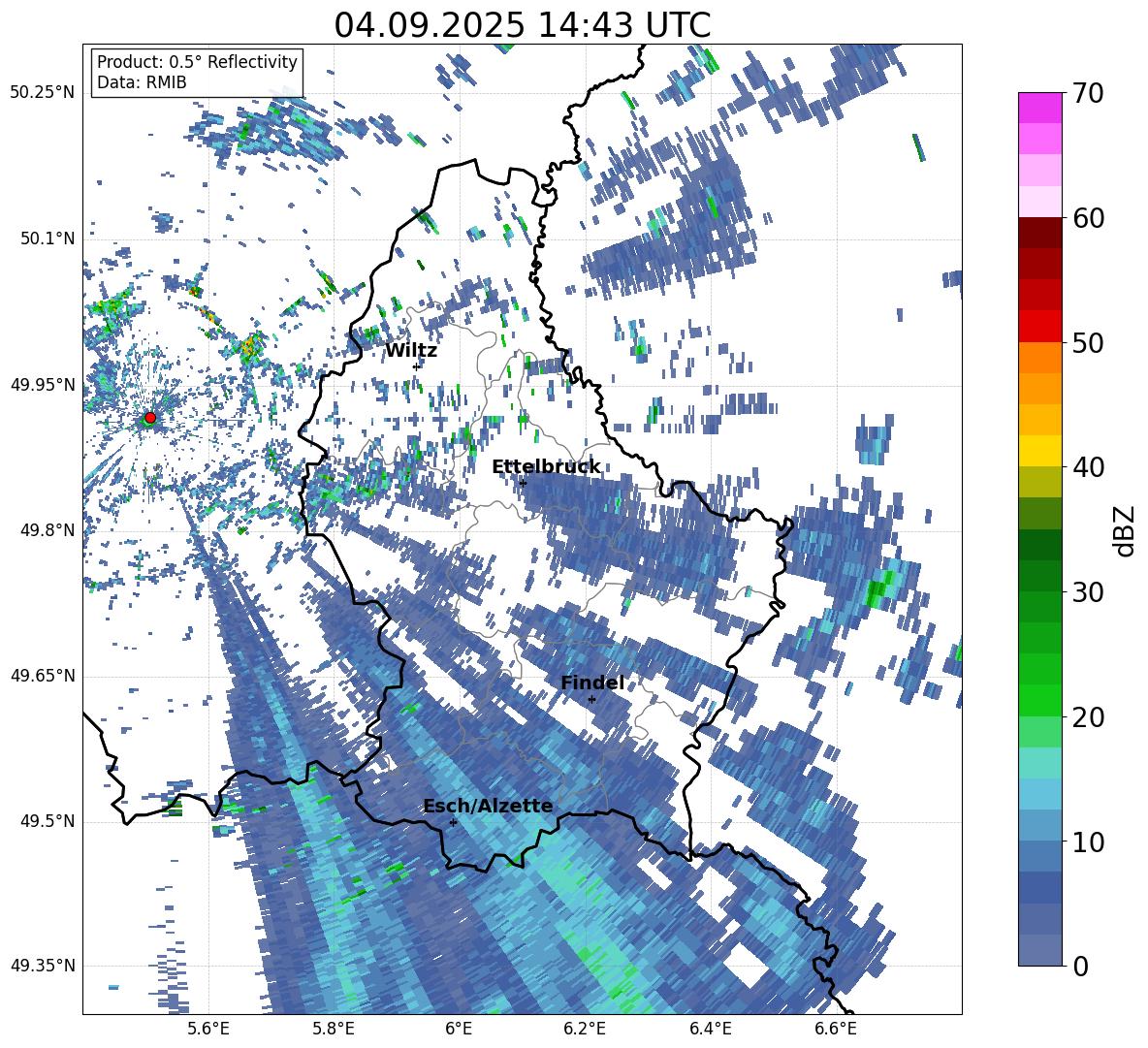Viewport: 1148px width, 1048px height.
Task: Click the magenta top swatch of colorbar
Action: 1039,108
